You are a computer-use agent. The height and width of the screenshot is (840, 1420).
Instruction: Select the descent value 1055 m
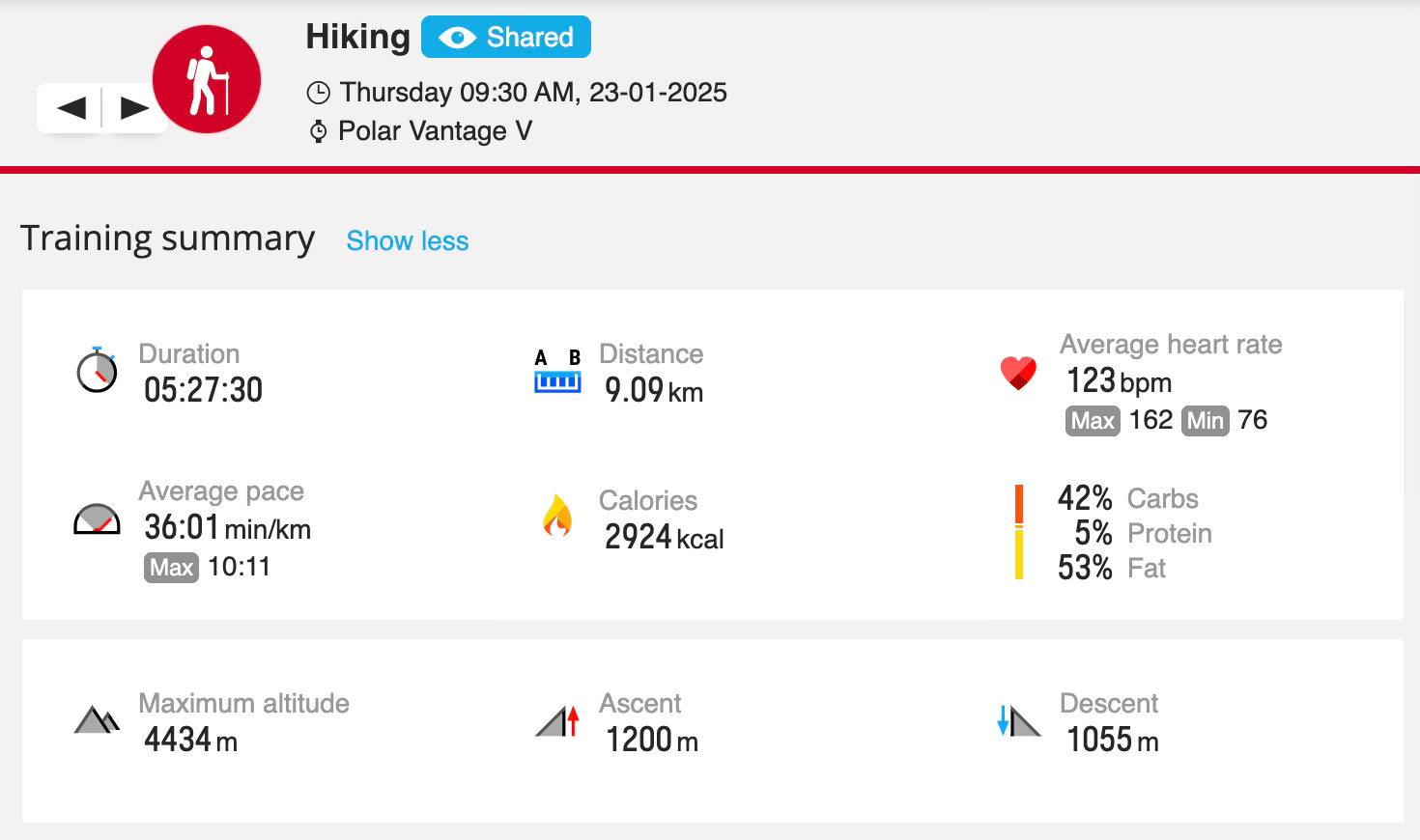(x=1112, y=740)
